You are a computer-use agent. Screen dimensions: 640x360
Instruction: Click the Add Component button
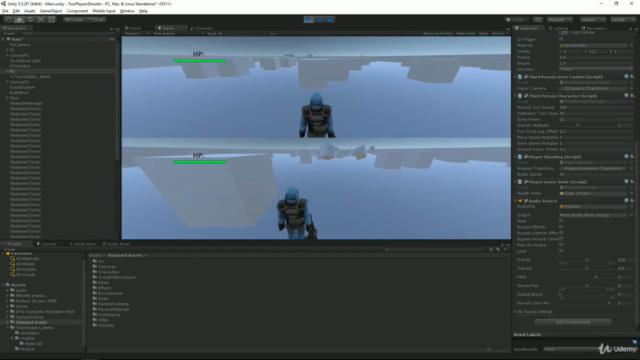(573, 322)
